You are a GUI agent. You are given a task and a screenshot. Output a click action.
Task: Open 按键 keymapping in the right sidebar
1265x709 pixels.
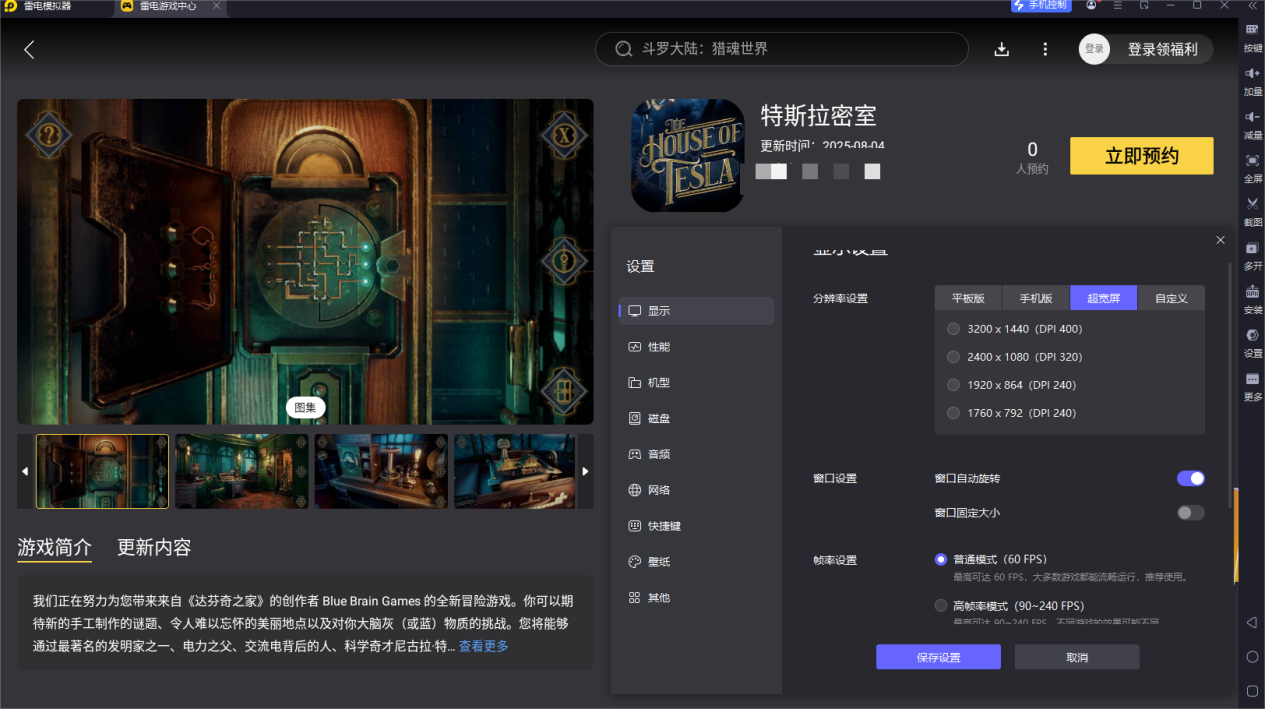pyautogui.click(x=1252, y=38)
